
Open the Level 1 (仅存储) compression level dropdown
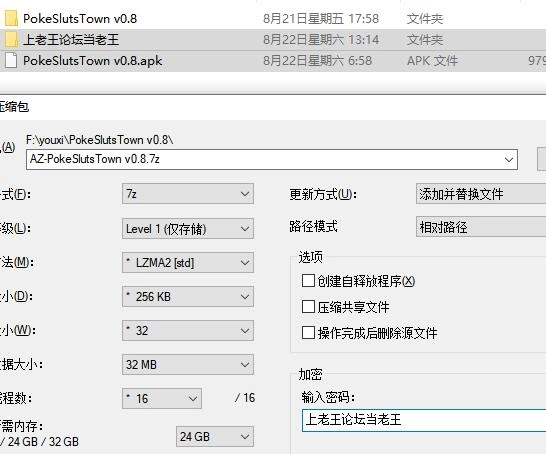188,228
